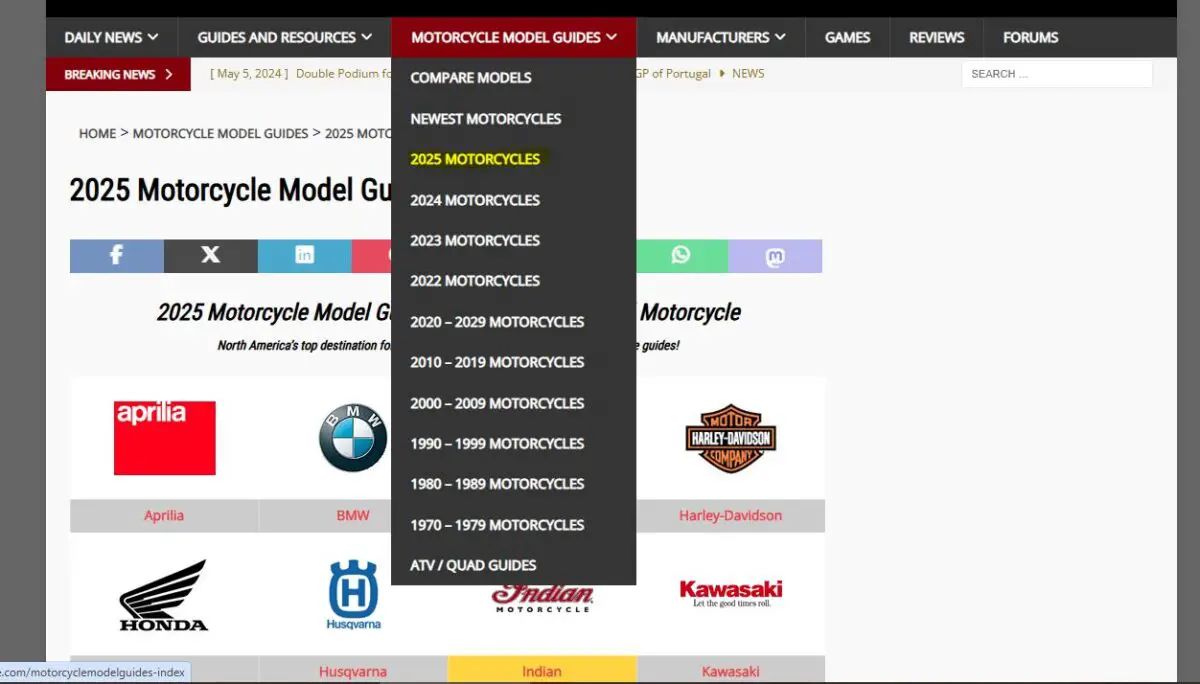Select 2025 Motorcycles from the open menu

(x=475, y=158)
